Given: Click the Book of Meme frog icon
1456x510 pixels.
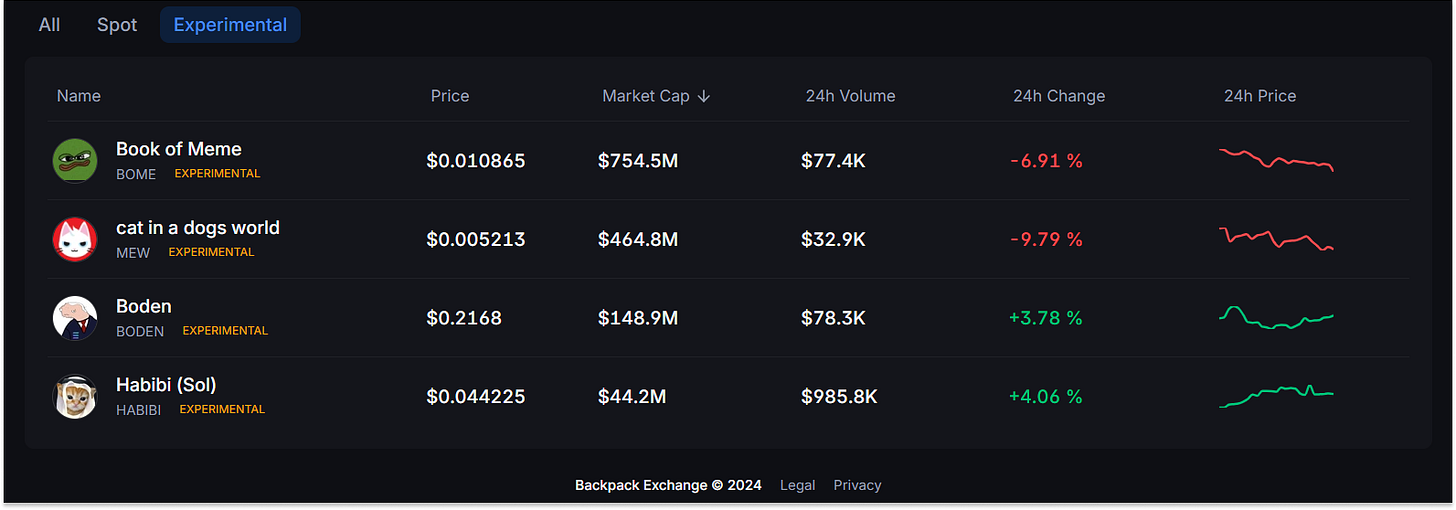Looking at the screenshot, I should 74,161.
